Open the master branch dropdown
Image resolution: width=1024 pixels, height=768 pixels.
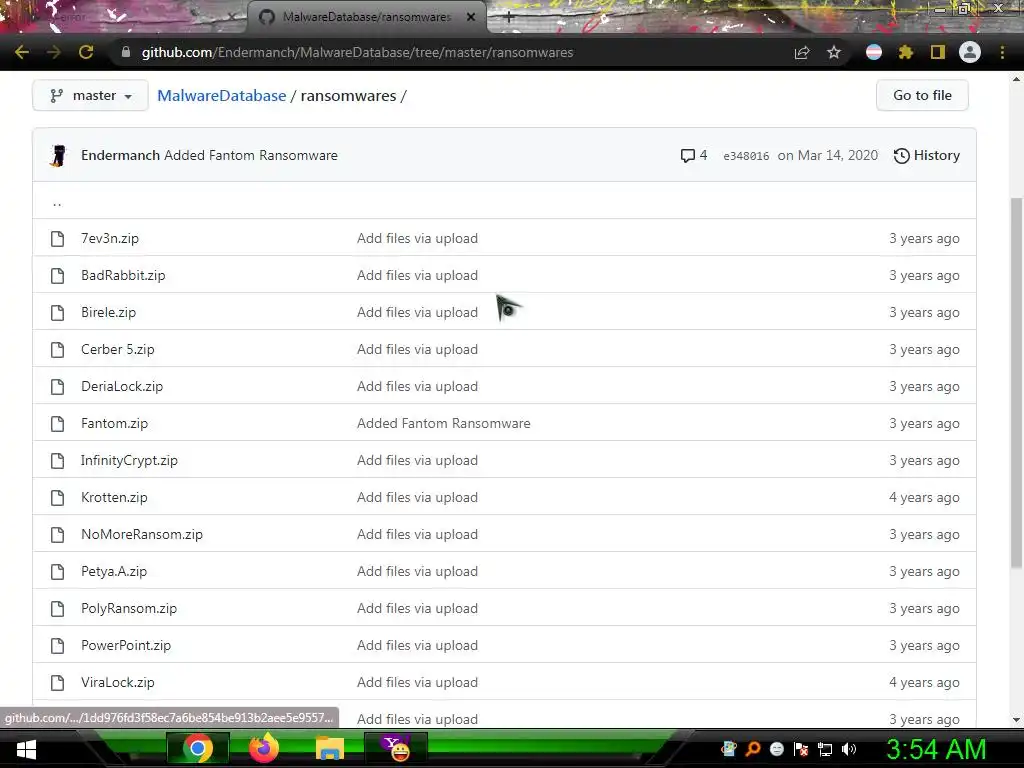pyautogui.click(x=90, y=95)
